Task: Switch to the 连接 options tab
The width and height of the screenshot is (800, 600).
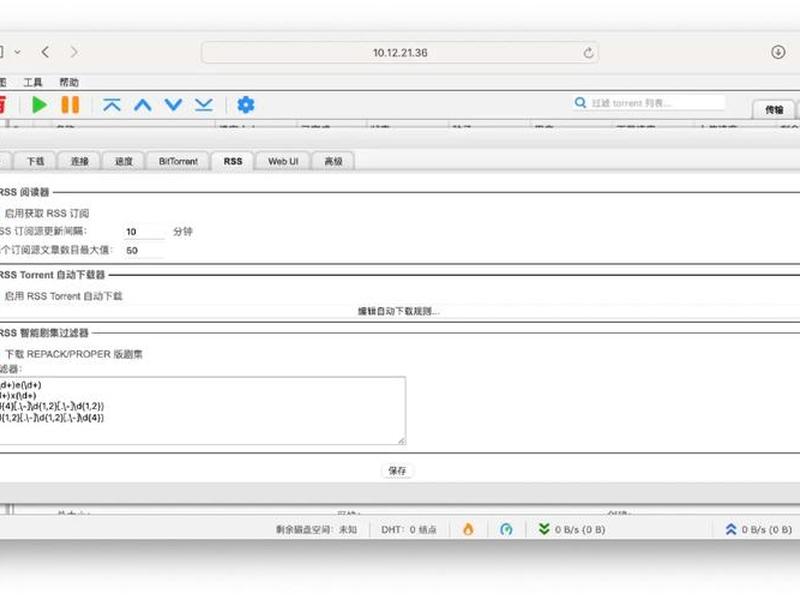Action: [79, 161]
